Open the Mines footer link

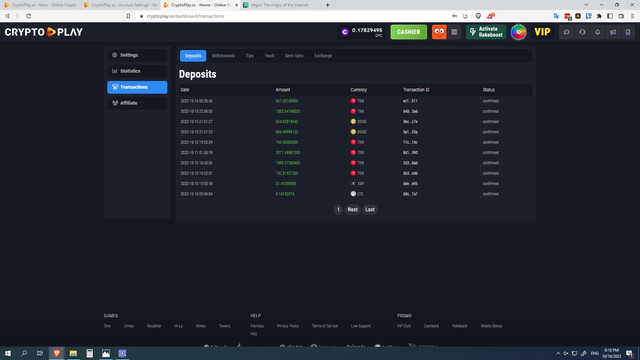pyautogui.click(x=200, y=326)
